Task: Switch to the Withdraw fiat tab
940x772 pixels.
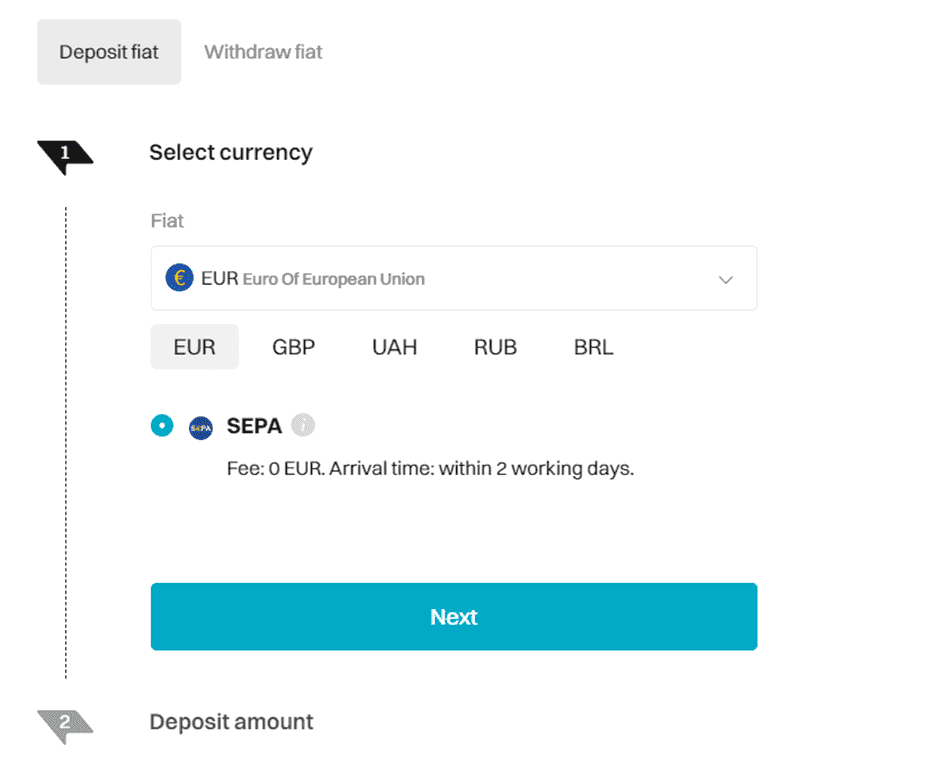Action: click(x=262, y=51)
